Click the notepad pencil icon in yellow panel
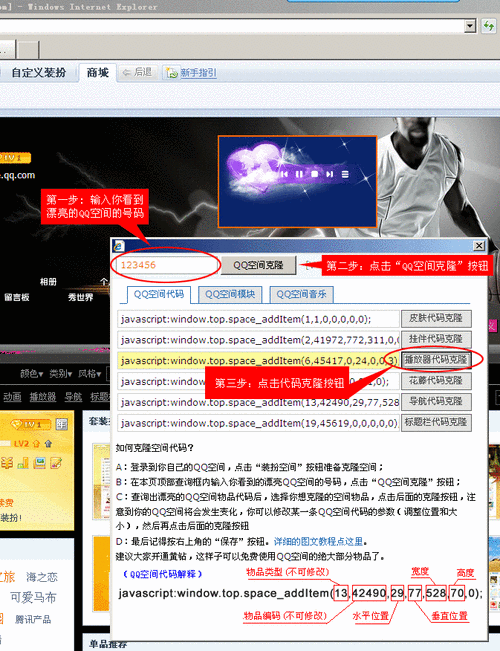The width and height of the screenshot is (500, 651). [x=56, y=463]
